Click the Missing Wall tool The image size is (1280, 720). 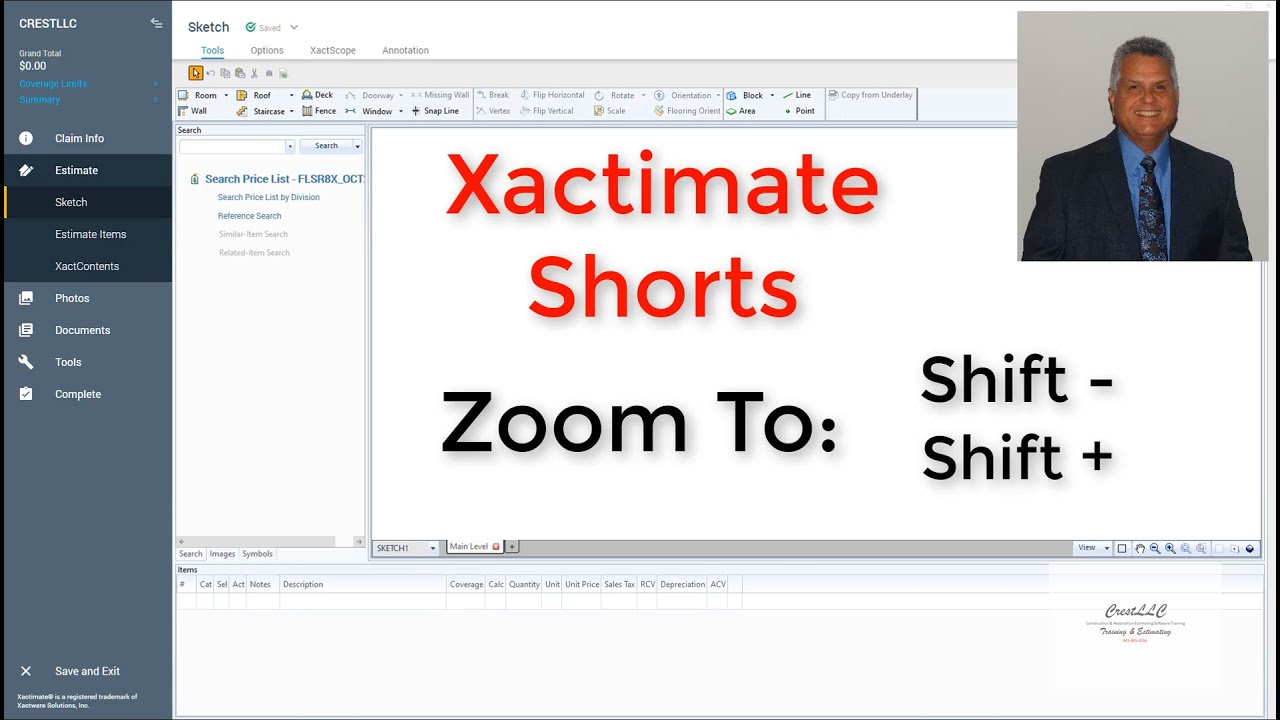(x=440, y=95)
